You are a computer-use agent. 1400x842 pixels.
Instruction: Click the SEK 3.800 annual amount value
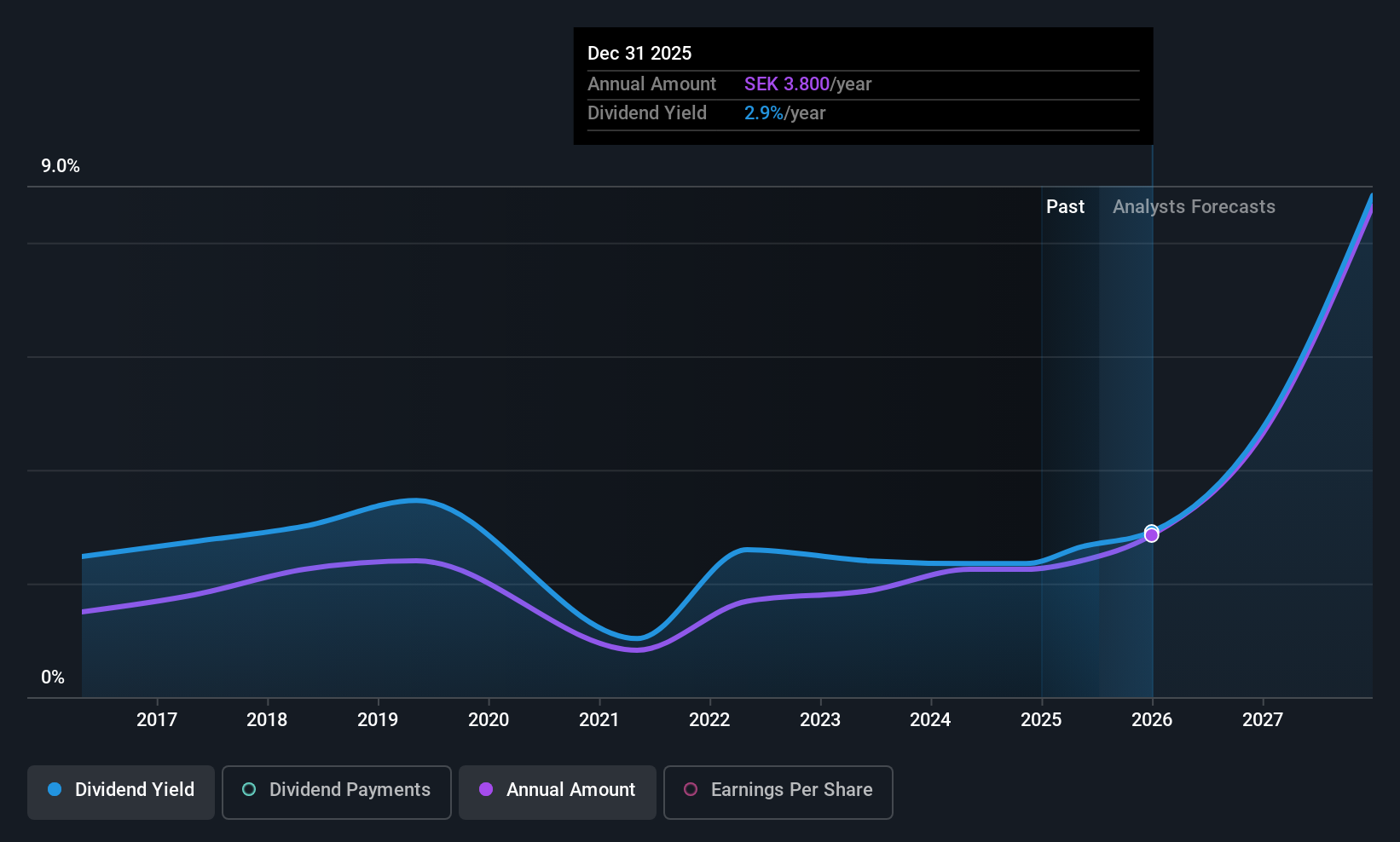pyautogui.click(x=786, y=84)
